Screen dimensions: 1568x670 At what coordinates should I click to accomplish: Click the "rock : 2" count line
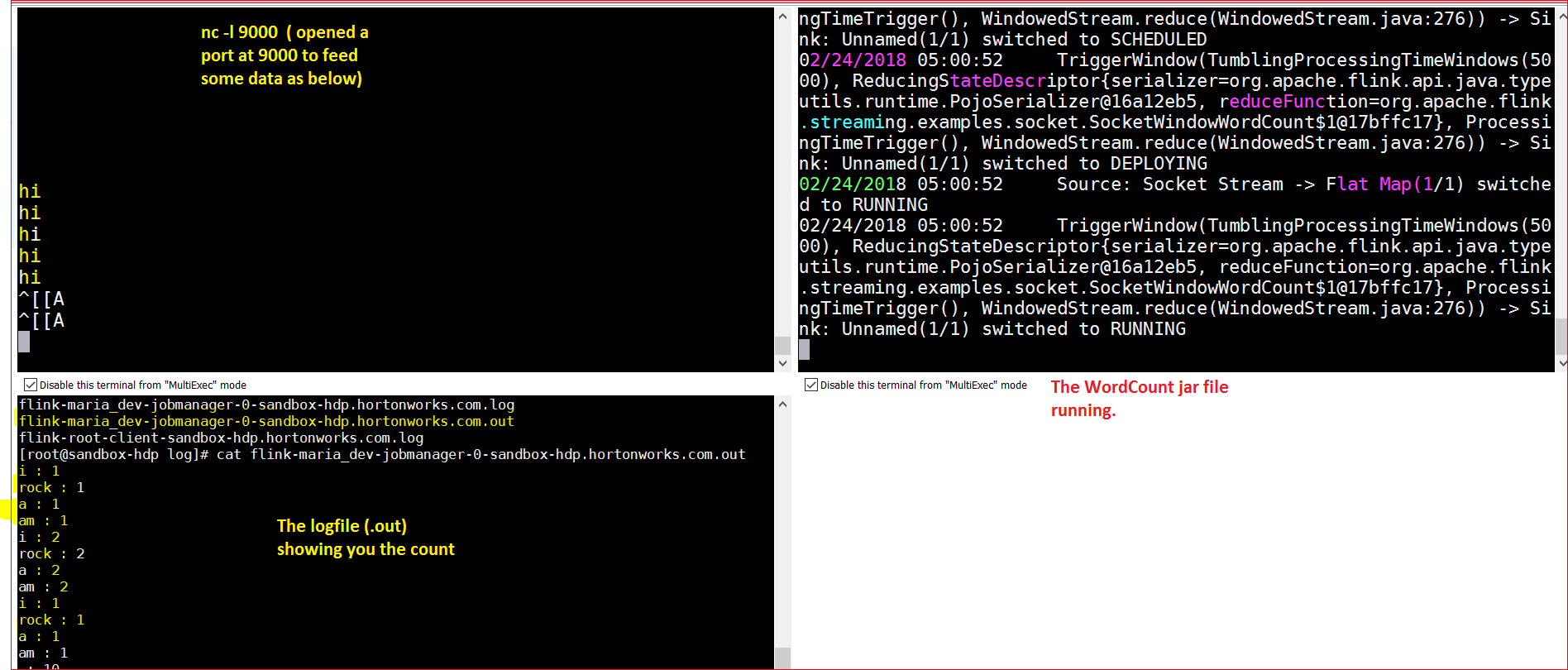coord(51,553)
